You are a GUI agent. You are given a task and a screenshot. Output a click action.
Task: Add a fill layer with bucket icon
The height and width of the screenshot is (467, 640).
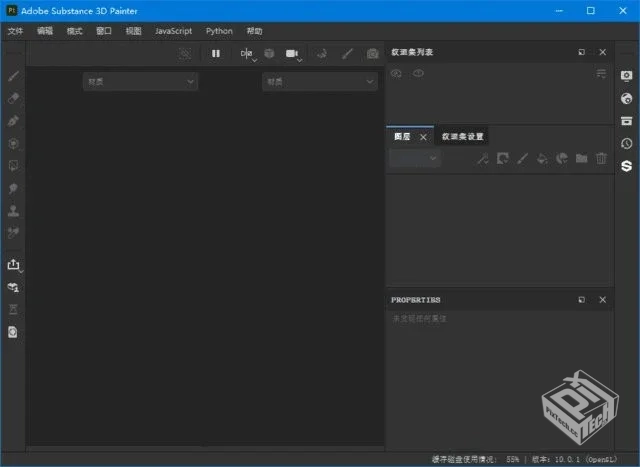[x=542, y=158]
